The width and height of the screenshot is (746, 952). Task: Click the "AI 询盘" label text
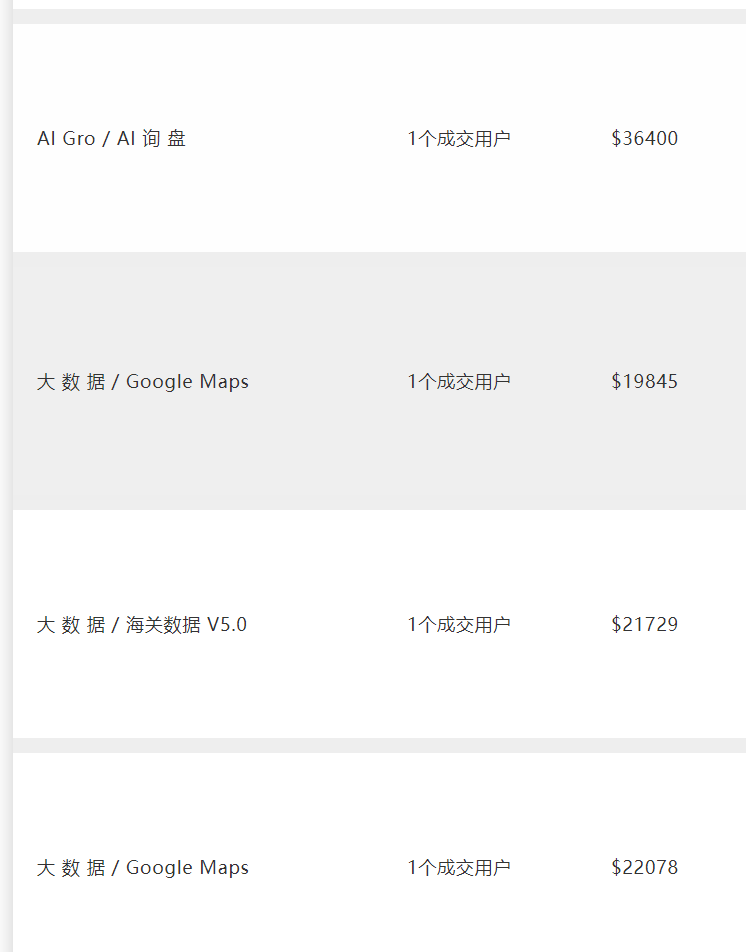click(151, 139)
